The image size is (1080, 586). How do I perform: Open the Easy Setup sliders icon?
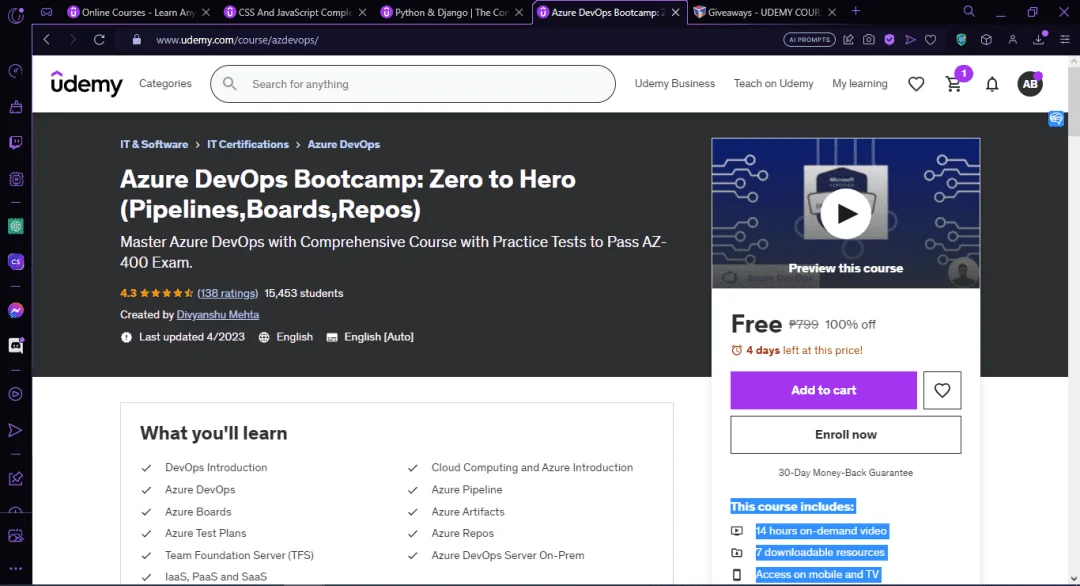pos(1064,40)
